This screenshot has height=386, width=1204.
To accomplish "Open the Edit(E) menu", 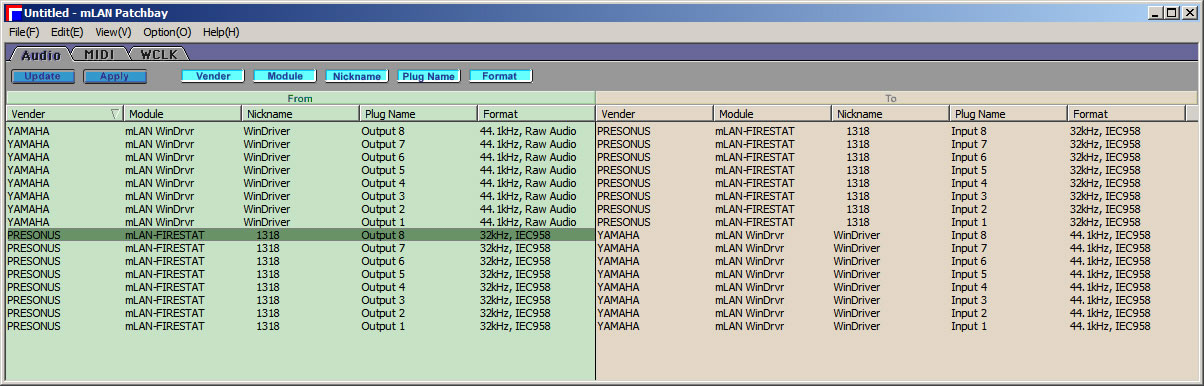I will click(x=67, y=32).
